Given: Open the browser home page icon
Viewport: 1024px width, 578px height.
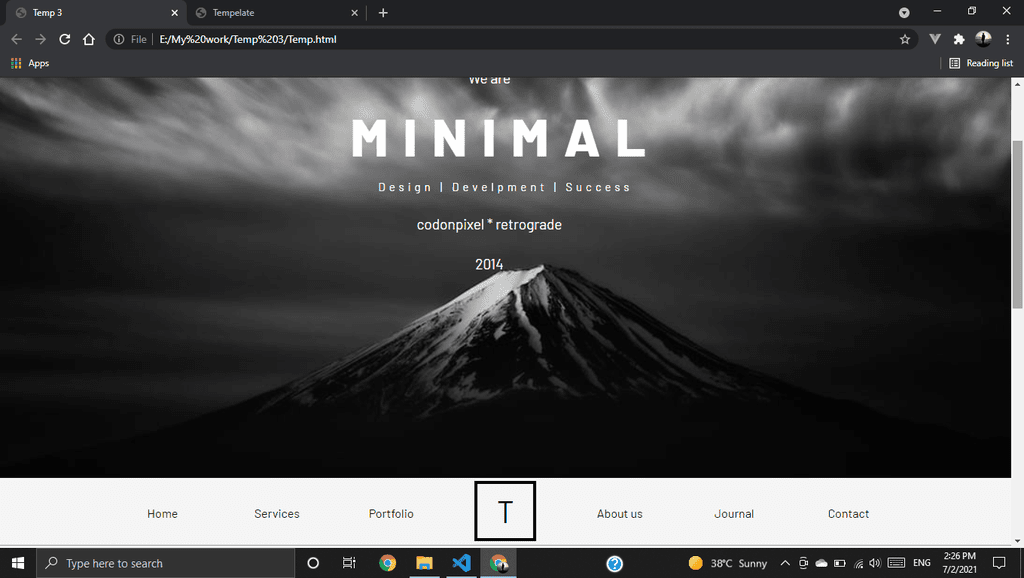Looking at the screenshot, I should click(x=89, y=39).
